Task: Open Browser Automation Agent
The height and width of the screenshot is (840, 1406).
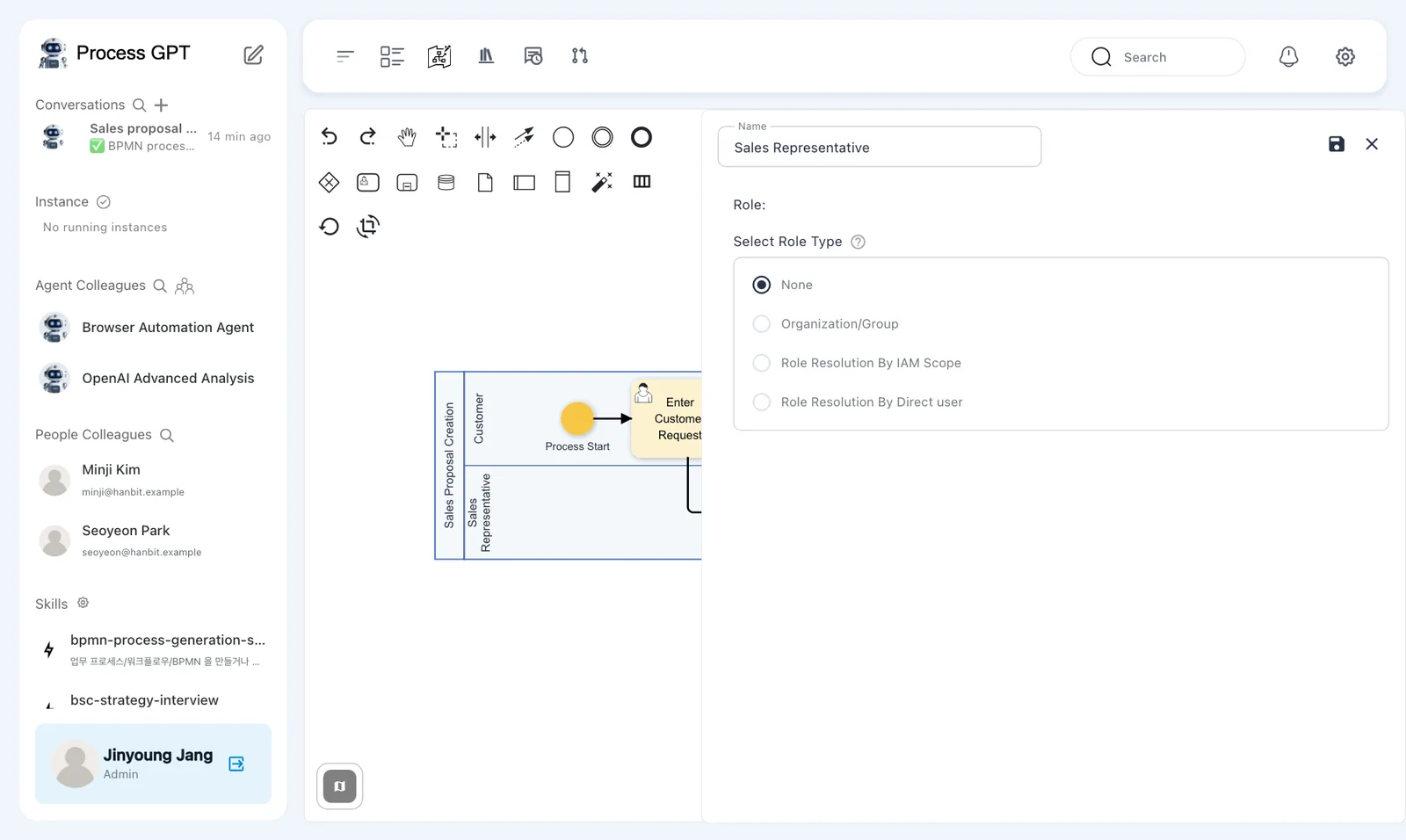Action: pyautogui.click(x=153, y=328)
